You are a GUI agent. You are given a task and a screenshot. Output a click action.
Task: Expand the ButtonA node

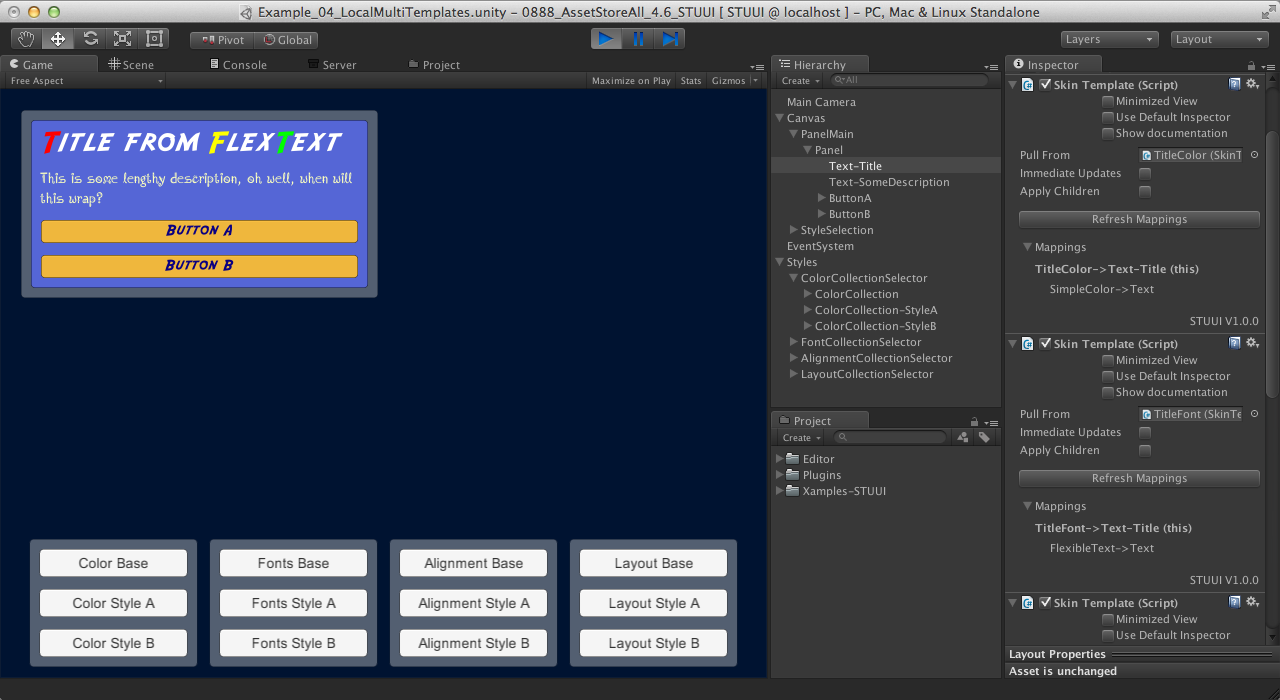pos(822,198)
